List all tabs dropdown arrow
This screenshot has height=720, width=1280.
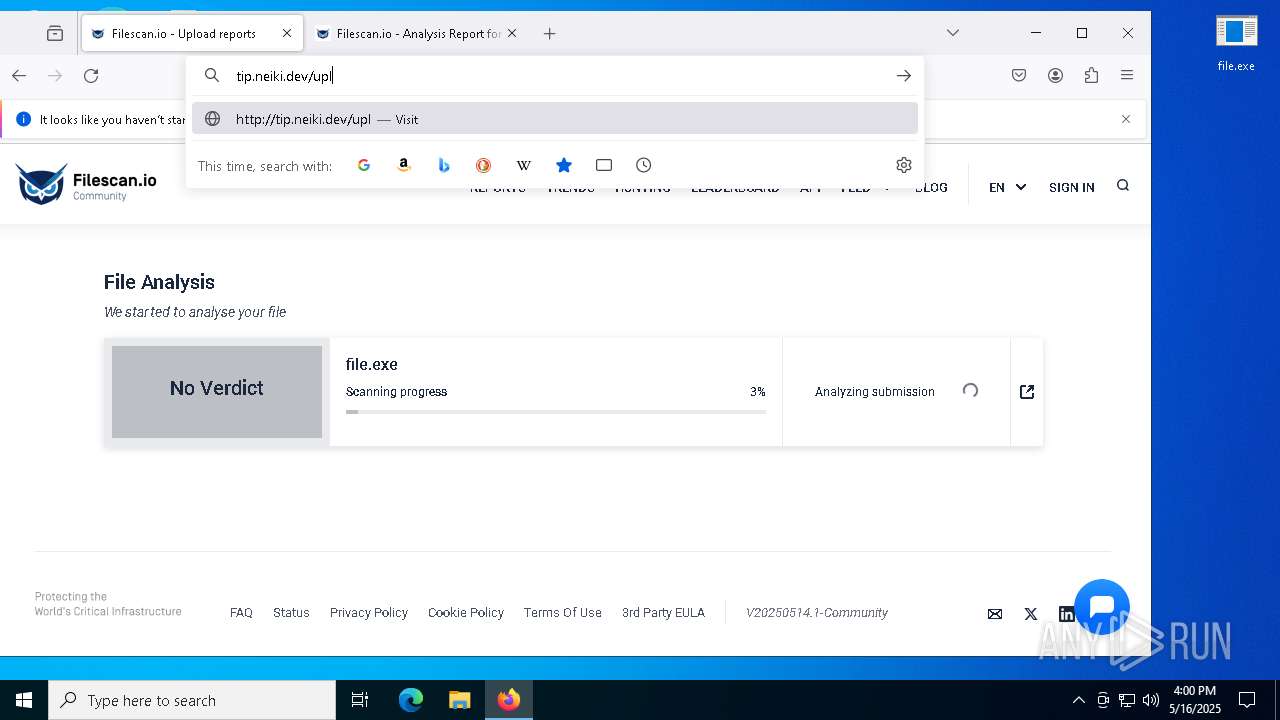point(953,33)
